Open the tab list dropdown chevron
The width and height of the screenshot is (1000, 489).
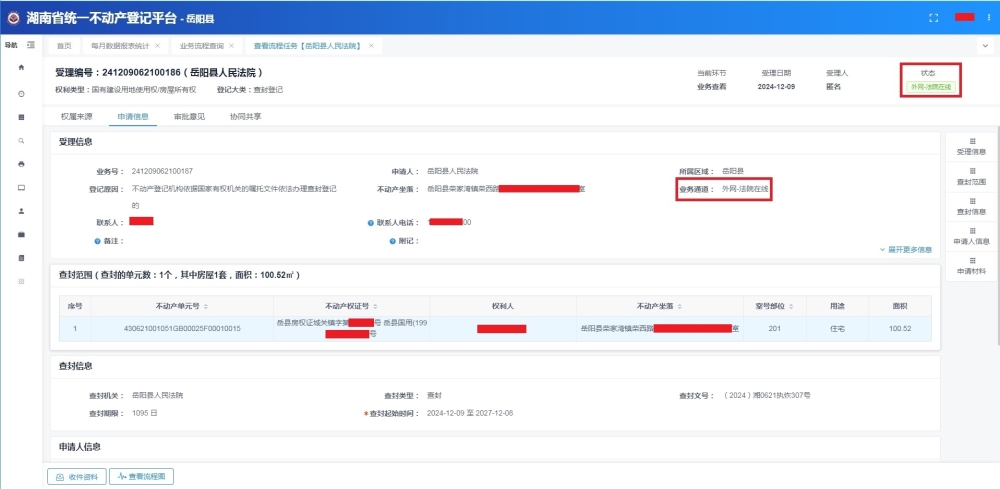pos(984,46)
